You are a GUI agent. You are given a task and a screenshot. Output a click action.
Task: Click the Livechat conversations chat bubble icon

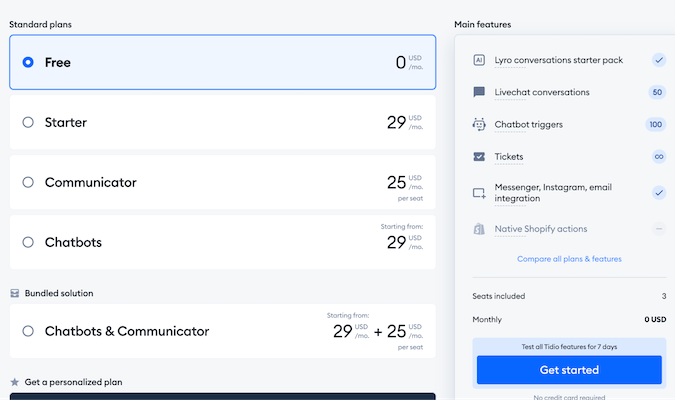click(478, 92)
